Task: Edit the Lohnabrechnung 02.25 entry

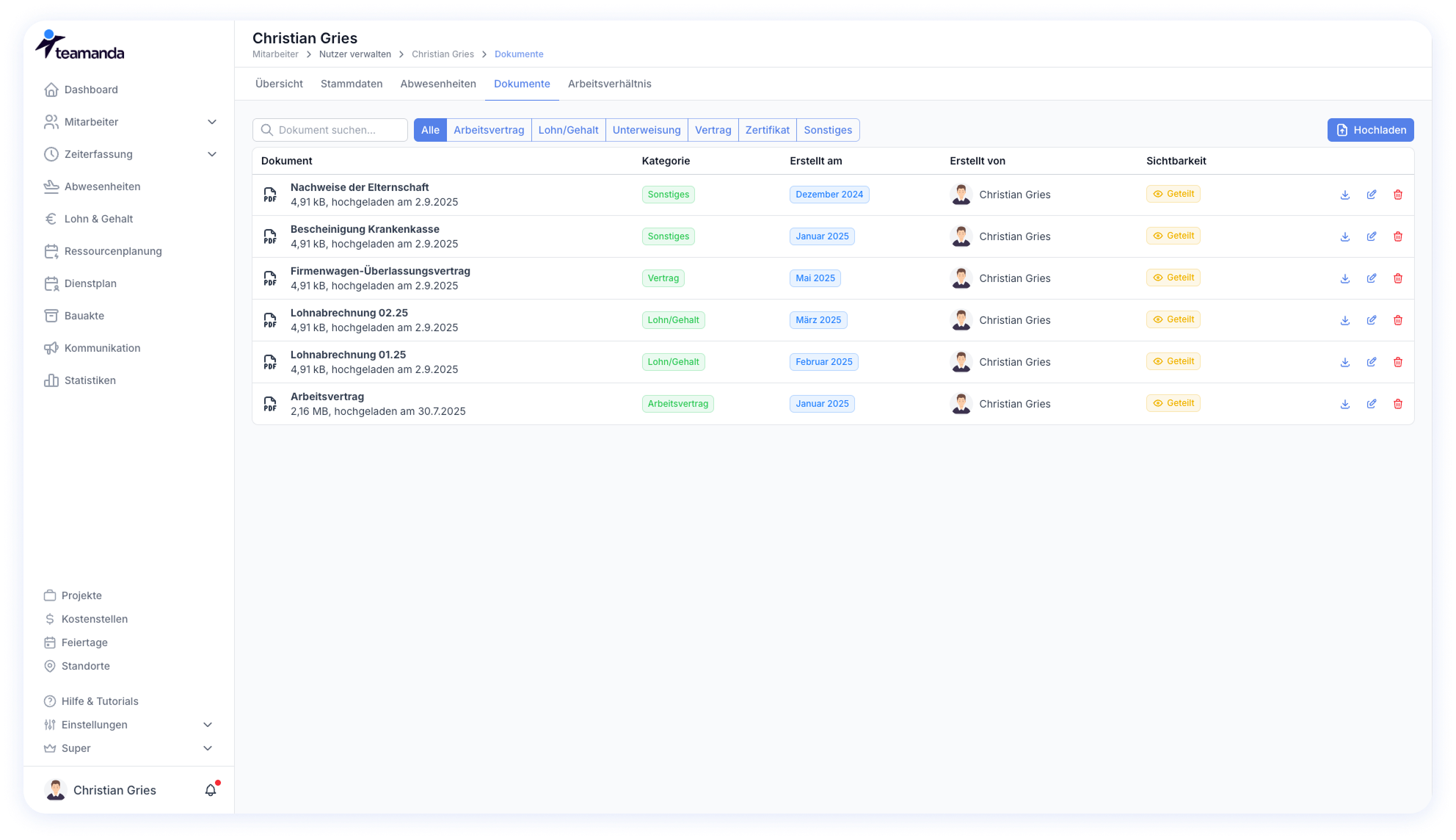Action: point(1371,320)
